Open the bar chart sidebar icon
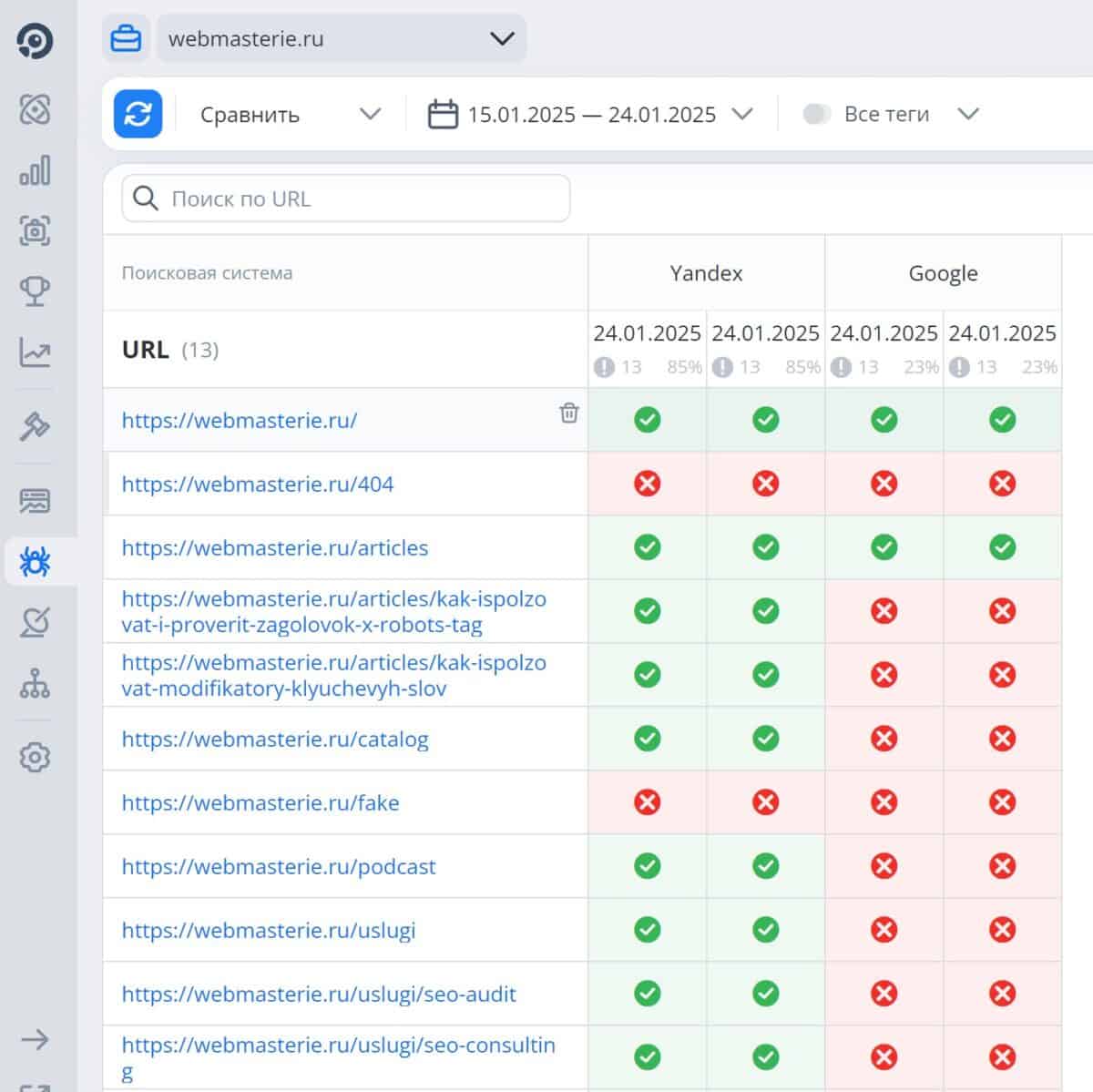Image resolution: width=1093 pixels, height=1092 pixels. pyautogui.click(x=35, y=170)
